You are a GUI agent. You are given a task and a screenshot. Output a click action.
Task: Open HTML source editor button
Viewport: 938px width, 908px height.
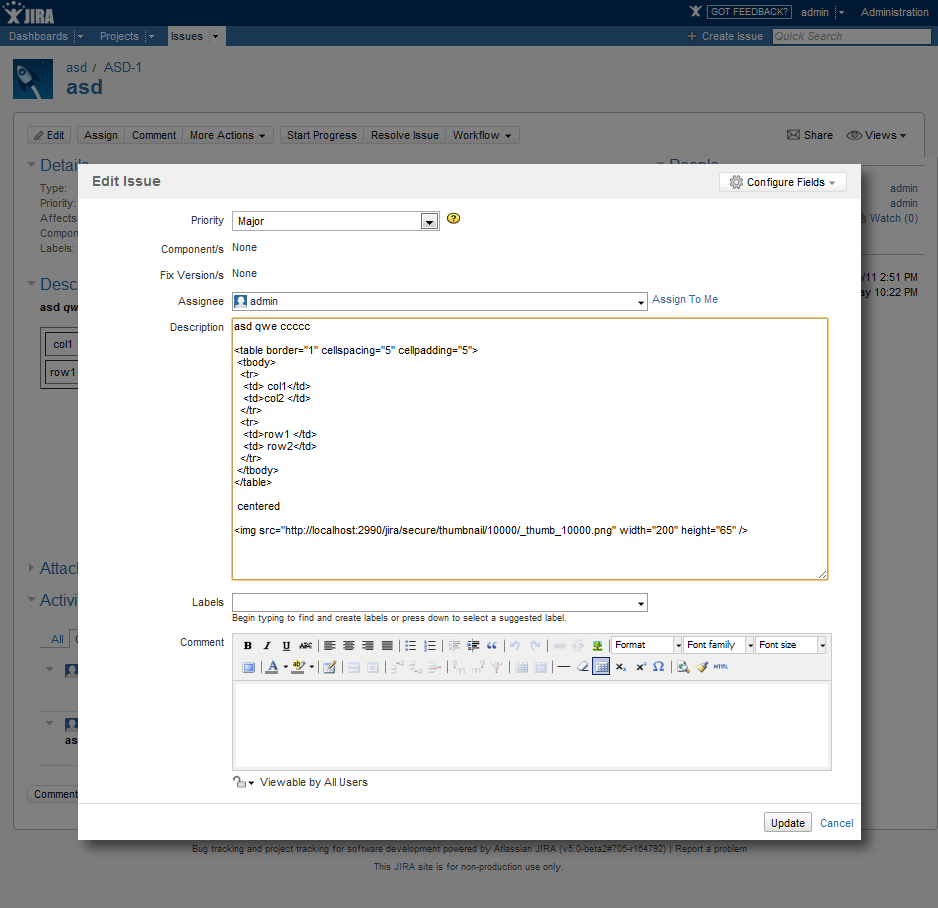click(721, 667)
